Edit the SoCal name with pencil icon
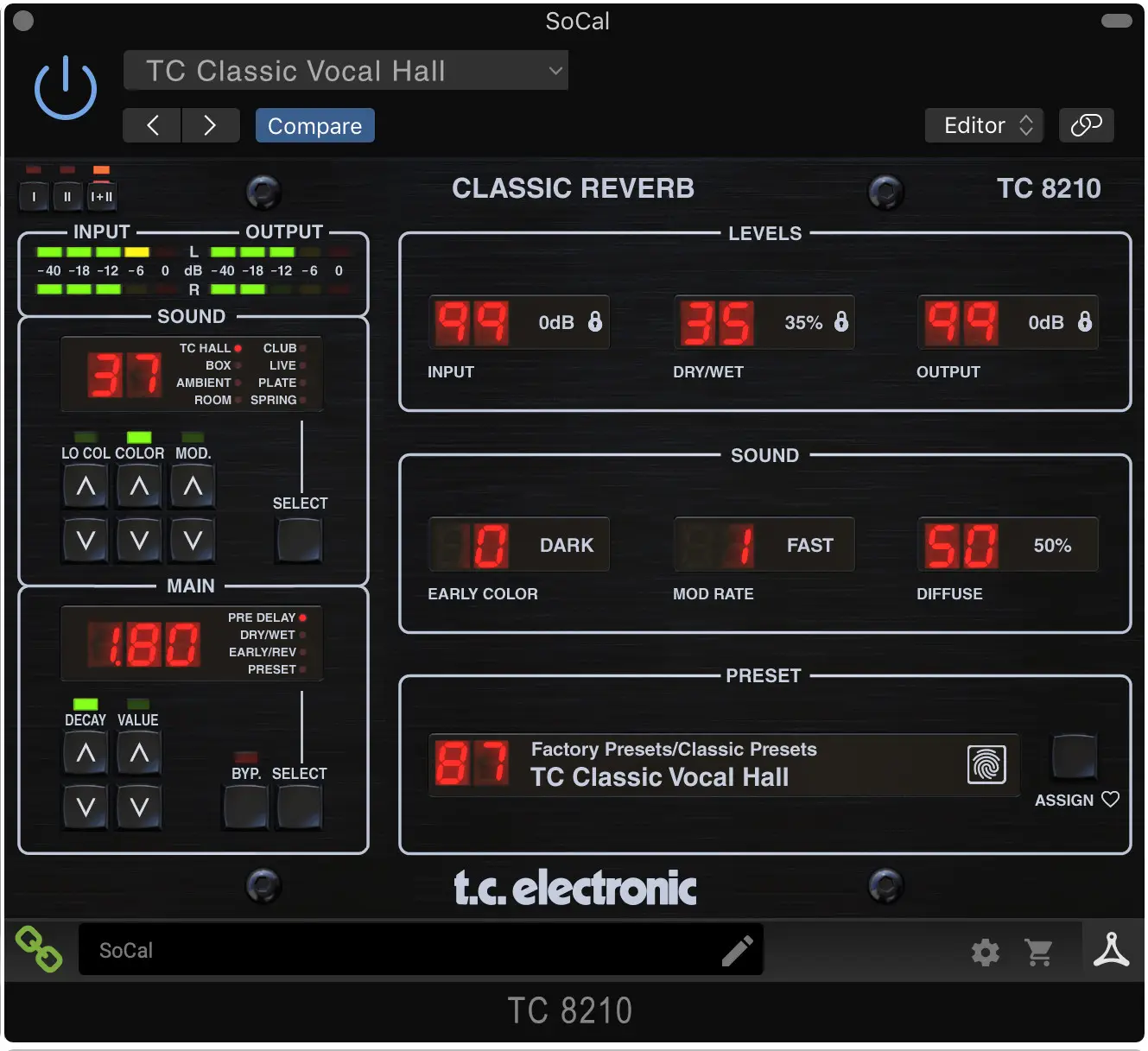Screen dimensions: 1148x1051 (738, 950)
